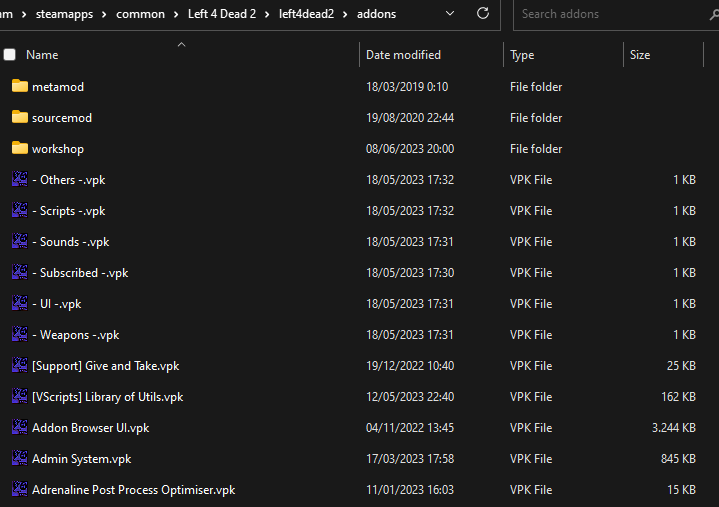Open the breadcrumb chevron after common
This screenshot has height=507, width=719.
(x=175, y=14)
